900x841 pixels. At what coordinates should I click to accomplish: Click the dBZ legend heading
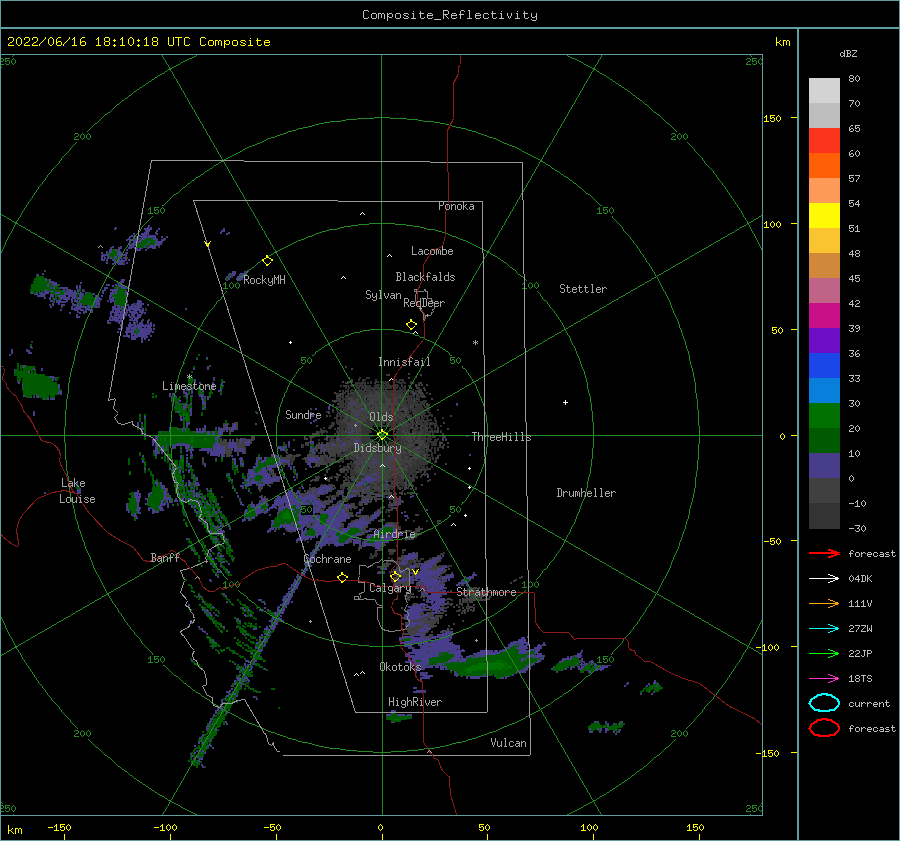click(x=848, y=53)
